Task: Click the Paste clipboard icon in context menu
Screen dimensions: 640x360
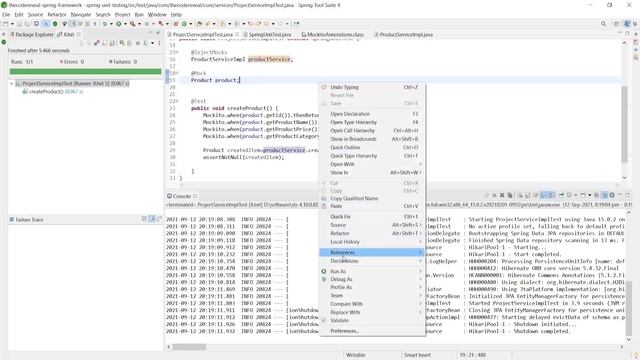Action: (x=324, y=206)
